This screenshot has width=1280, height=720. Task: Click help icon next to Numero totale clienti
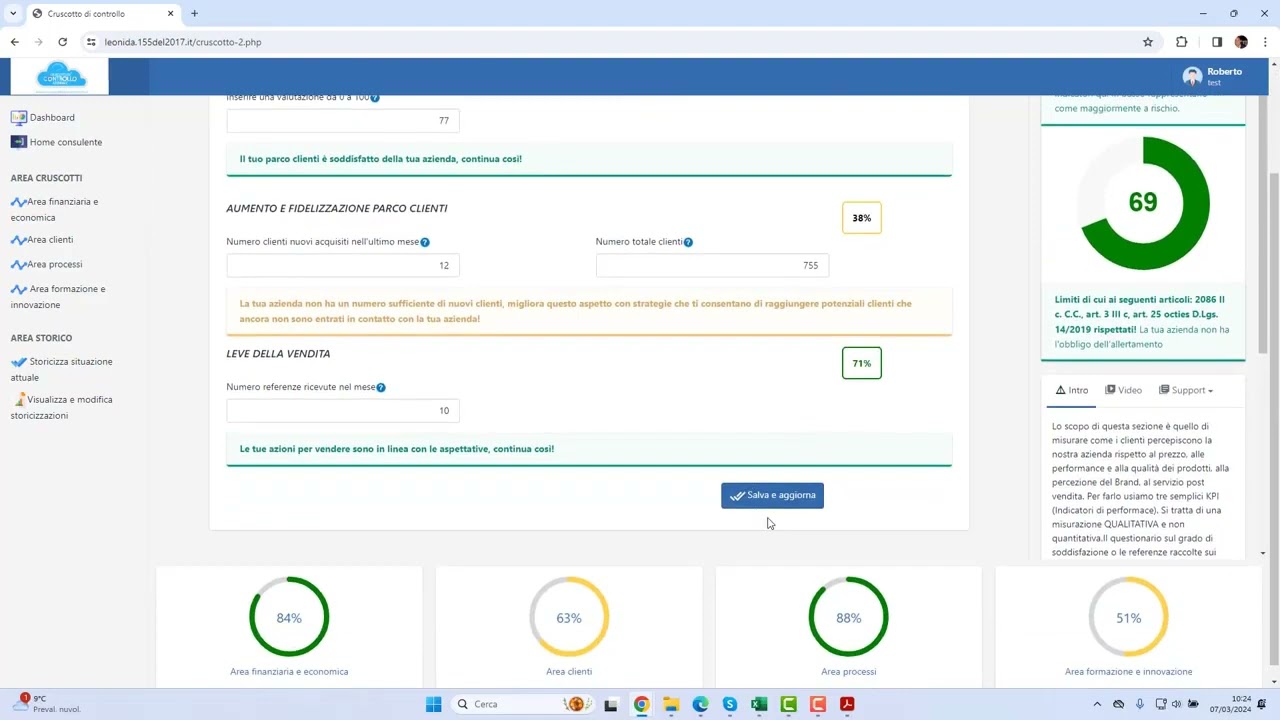tap(688, 242)
